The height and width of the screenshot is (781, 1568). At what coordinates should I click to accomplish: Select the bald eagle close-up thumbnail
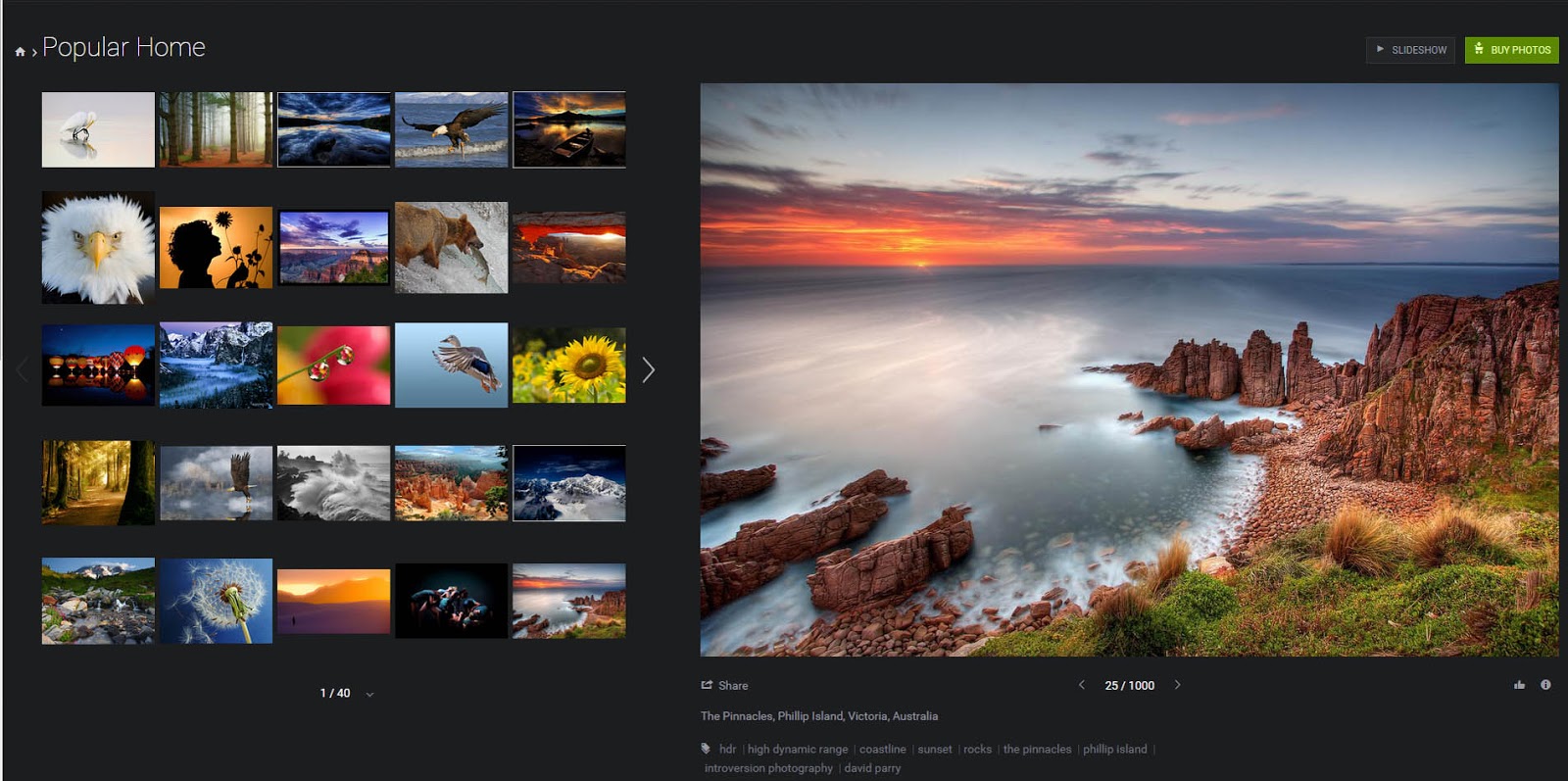(x=98, y=247)
